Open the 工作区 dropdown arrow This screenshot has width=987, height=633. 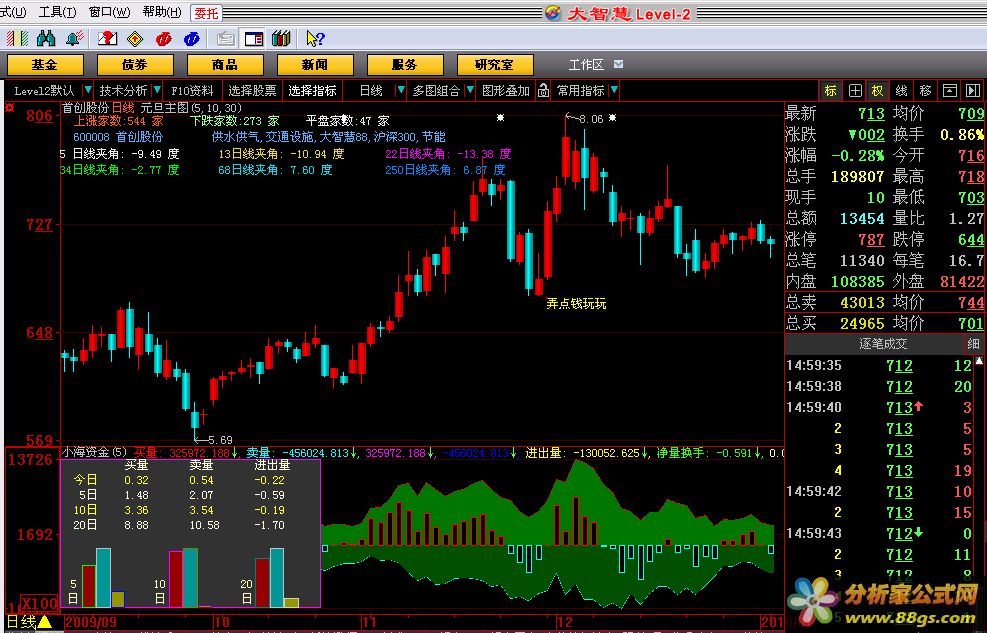619,64
